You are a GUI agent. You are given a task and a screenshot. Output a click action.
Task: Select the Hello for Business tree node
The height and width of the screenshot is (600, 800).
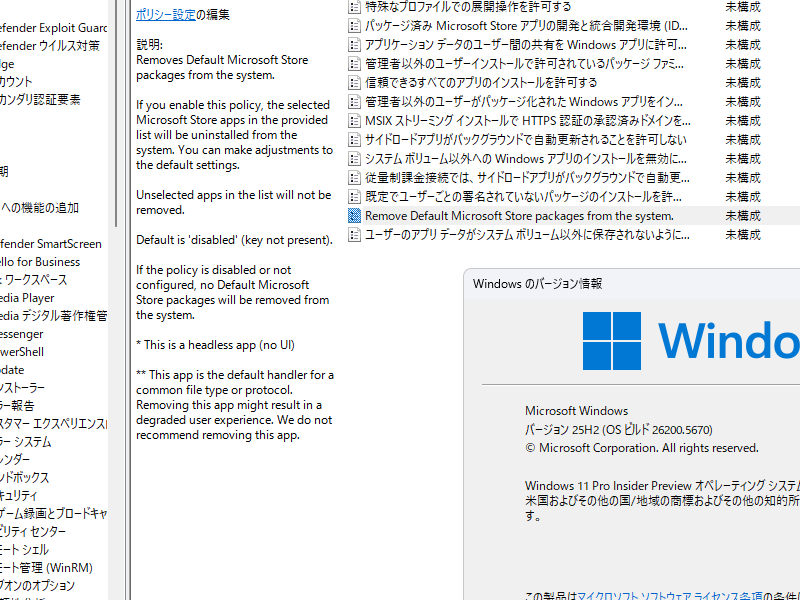(x=40, y=262)
